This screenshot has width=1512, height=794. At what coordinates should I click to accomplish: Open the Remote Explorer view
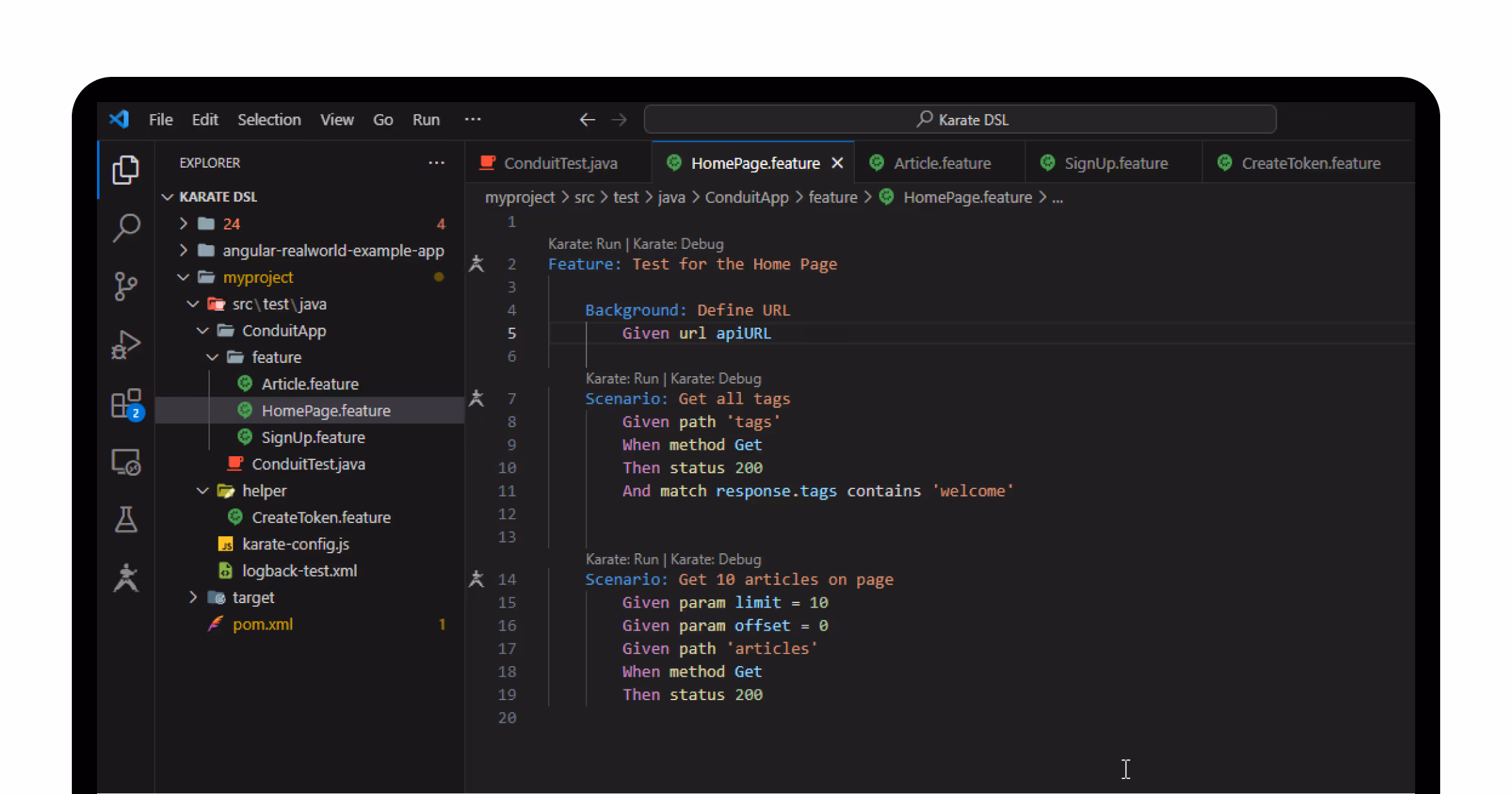[126, 463]
